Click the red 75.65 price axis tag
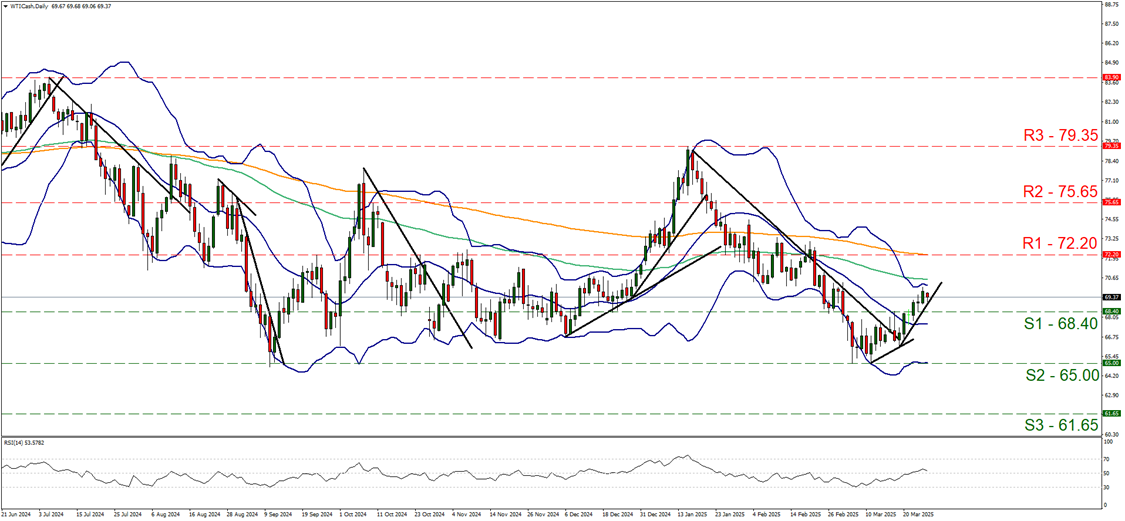This screenshot has width=1125, height=521. coord(1110,202)
